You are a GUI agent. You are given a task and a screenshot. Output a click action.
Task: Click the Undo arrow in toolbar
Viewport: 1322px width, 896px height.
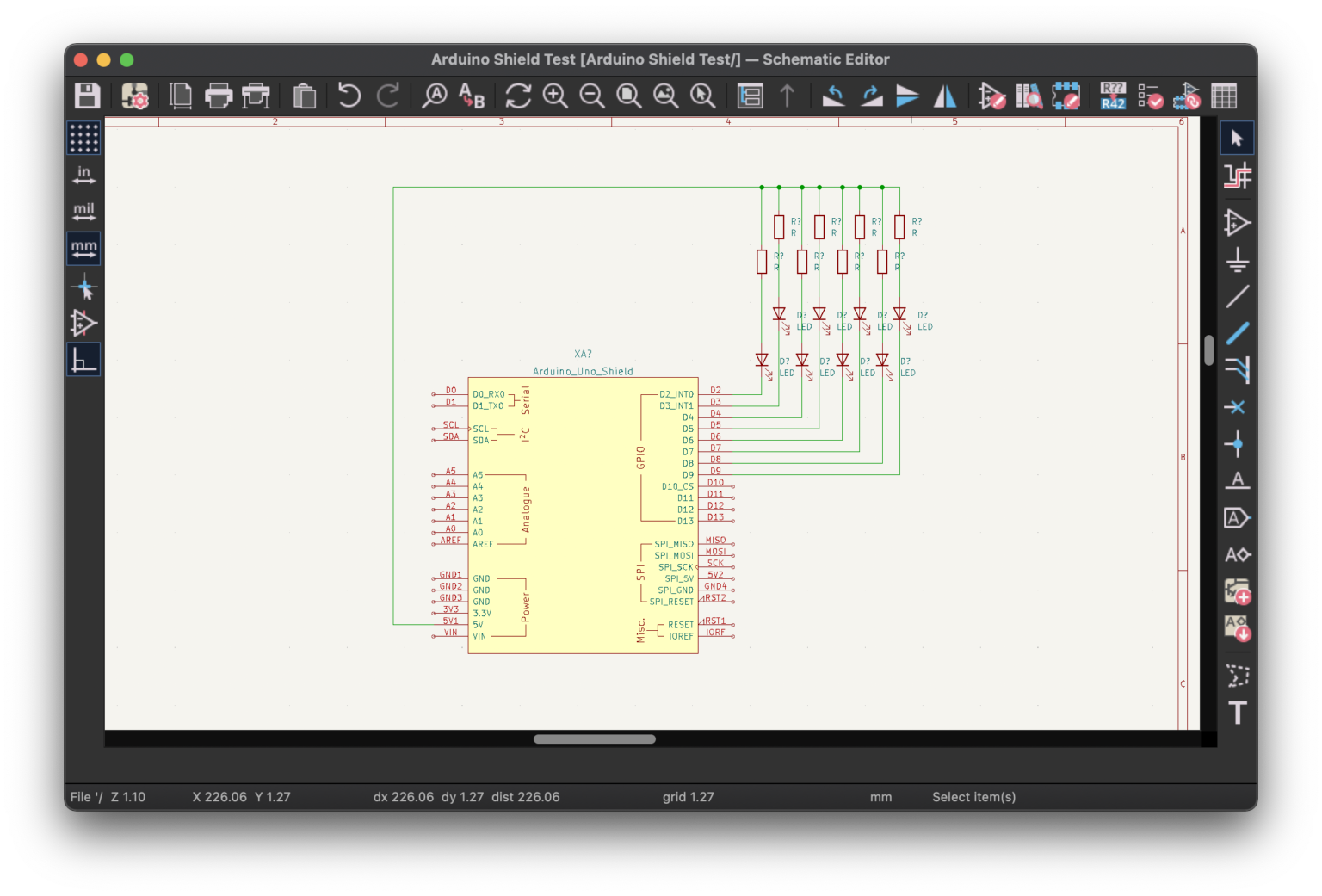pyautogui.click(x=349, y=96)
